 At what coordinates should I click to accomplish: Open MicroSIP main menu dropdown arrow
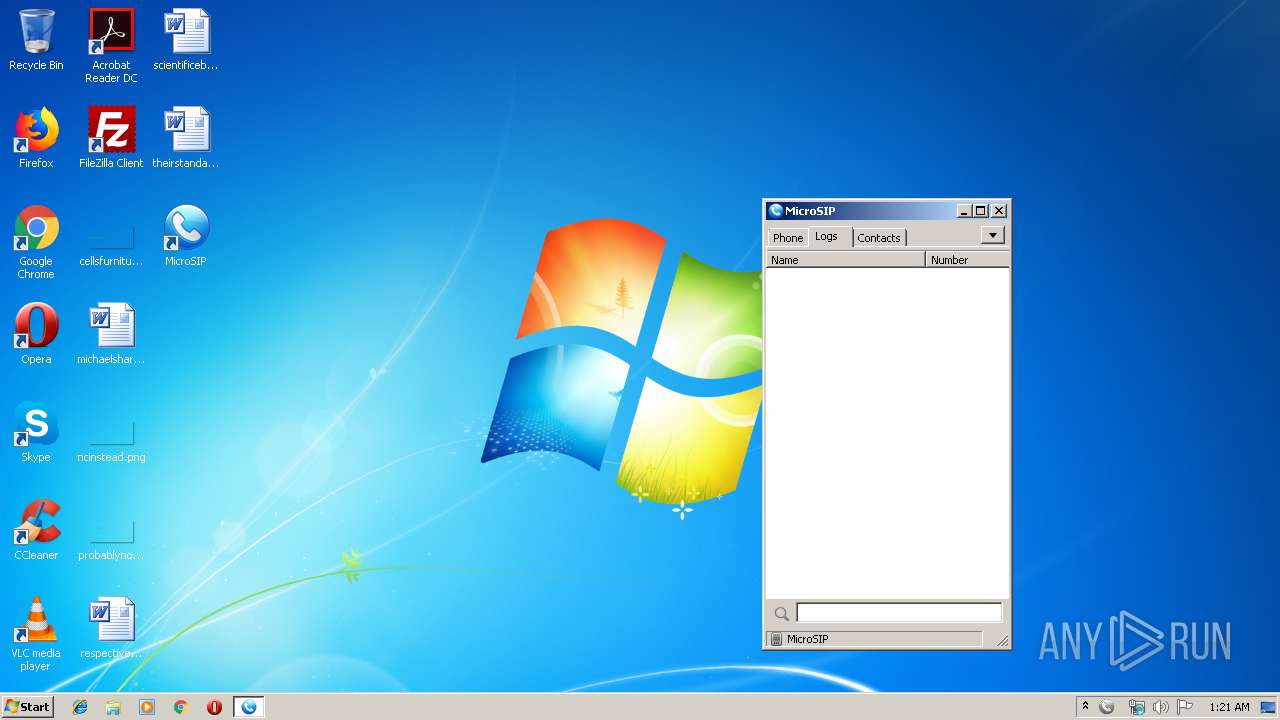[x=992, y=235]
